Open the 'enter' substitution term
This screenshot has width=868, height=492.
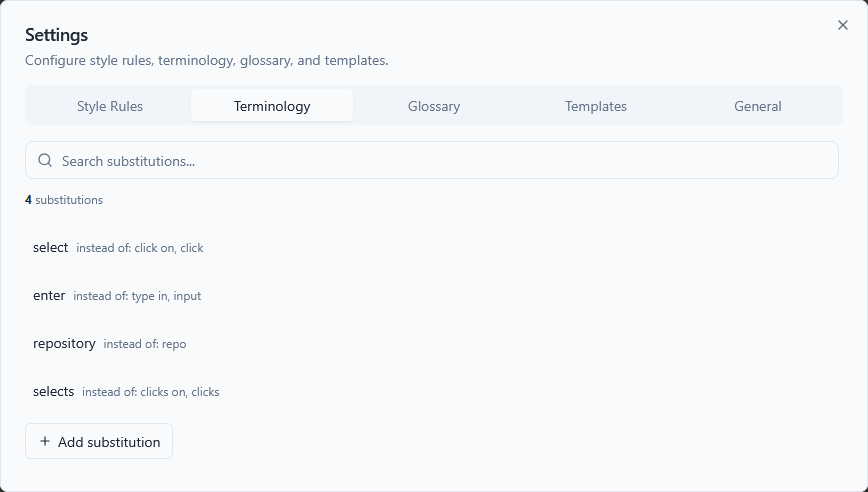tap(49, 295)
